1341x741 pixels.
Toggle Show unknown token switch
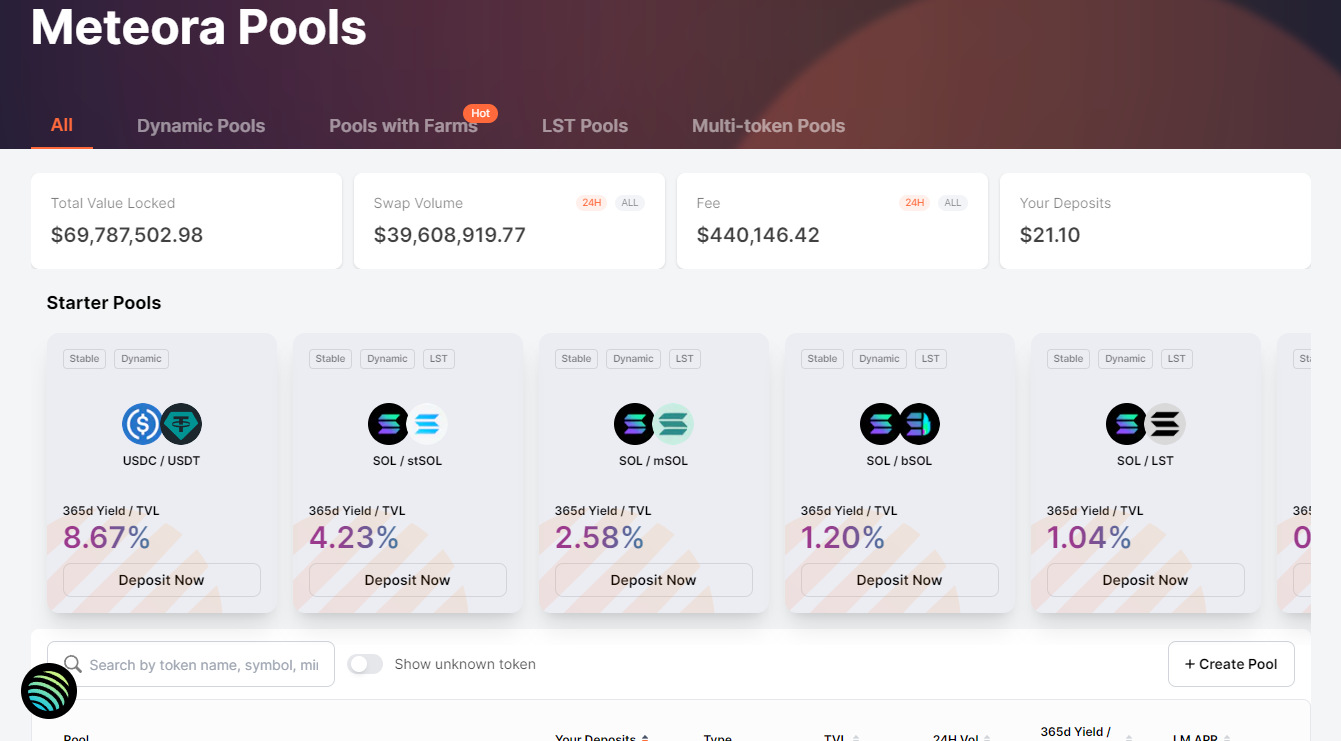point(365,664)
